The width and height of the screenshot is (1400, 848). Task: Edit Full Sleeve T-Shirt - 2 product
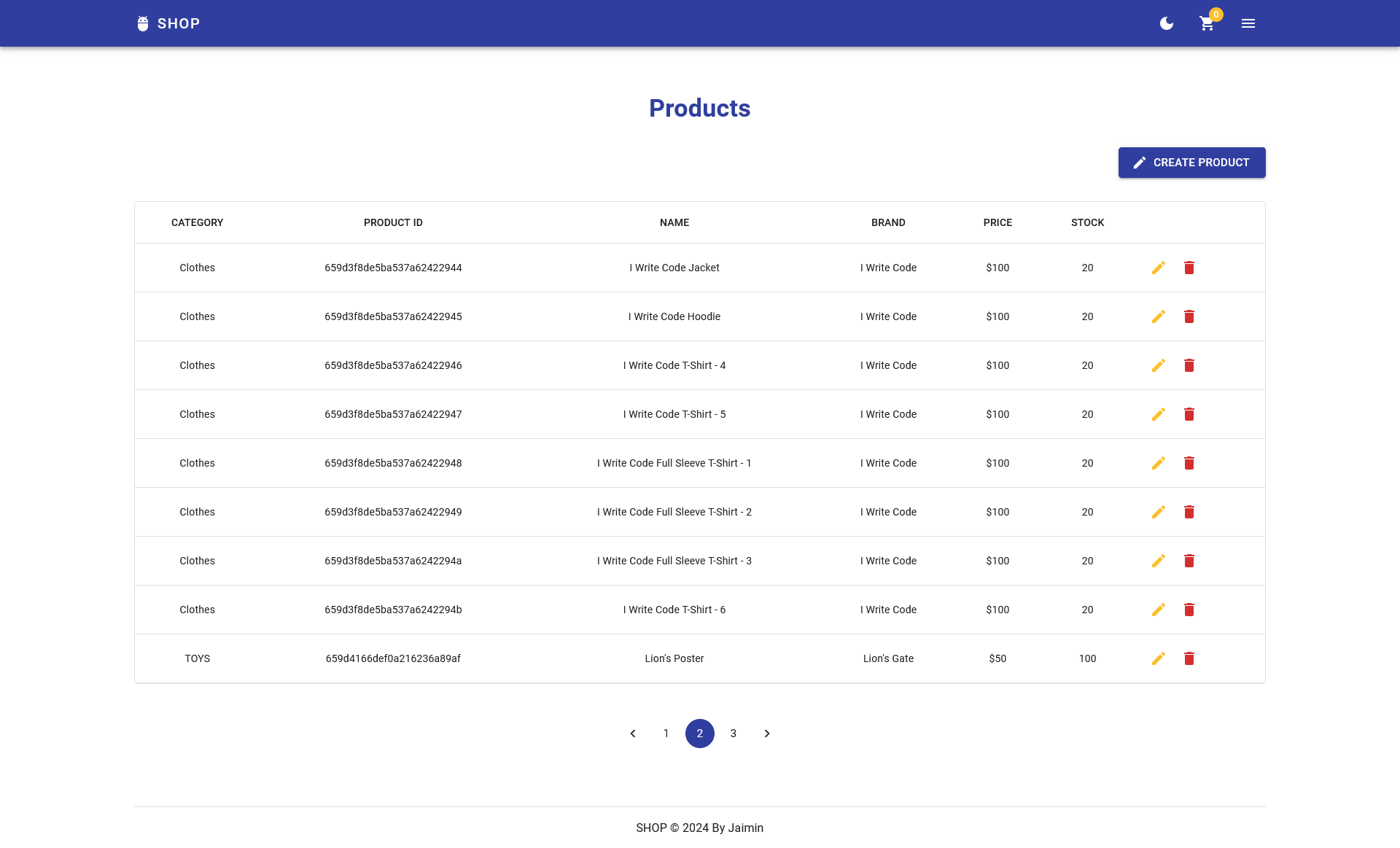(1158, 512)
